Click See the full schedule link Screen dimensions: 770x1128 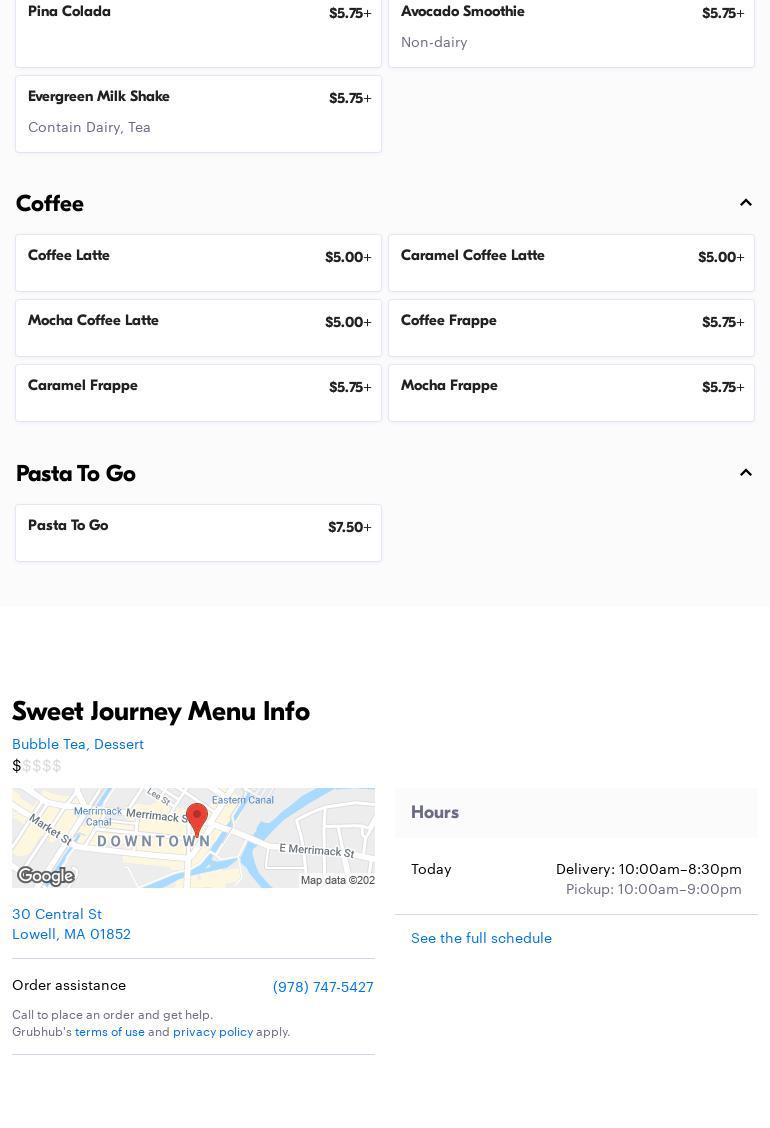(481, 938)
